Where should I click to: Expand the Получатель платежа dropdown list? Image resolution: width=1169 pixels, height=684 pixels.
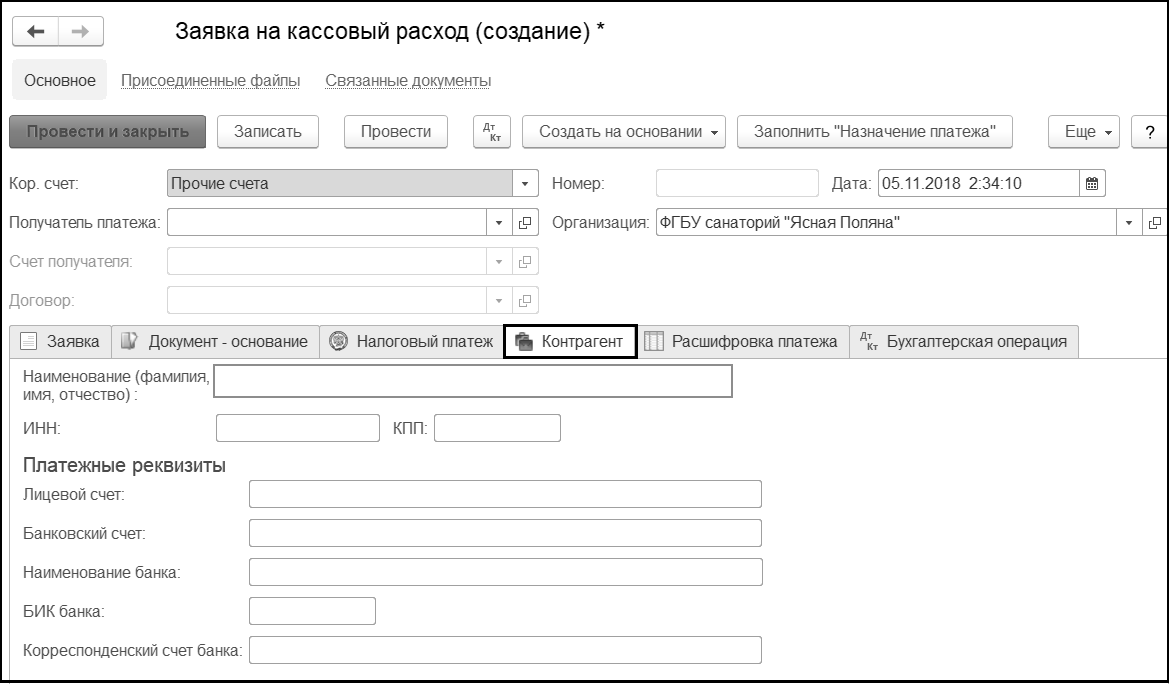coord(500,223)
